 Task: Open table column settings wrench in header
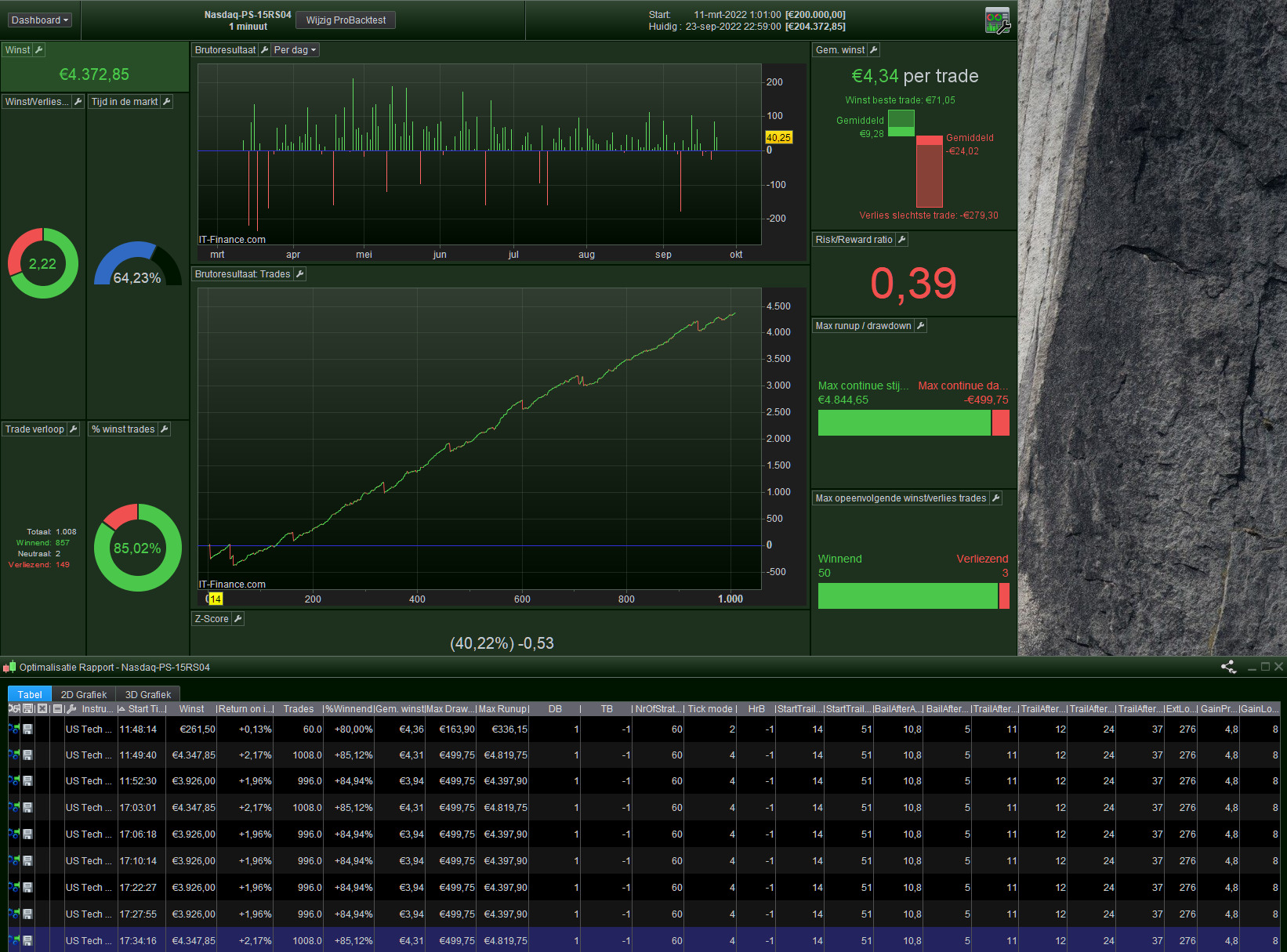click(x=71, y=709)
